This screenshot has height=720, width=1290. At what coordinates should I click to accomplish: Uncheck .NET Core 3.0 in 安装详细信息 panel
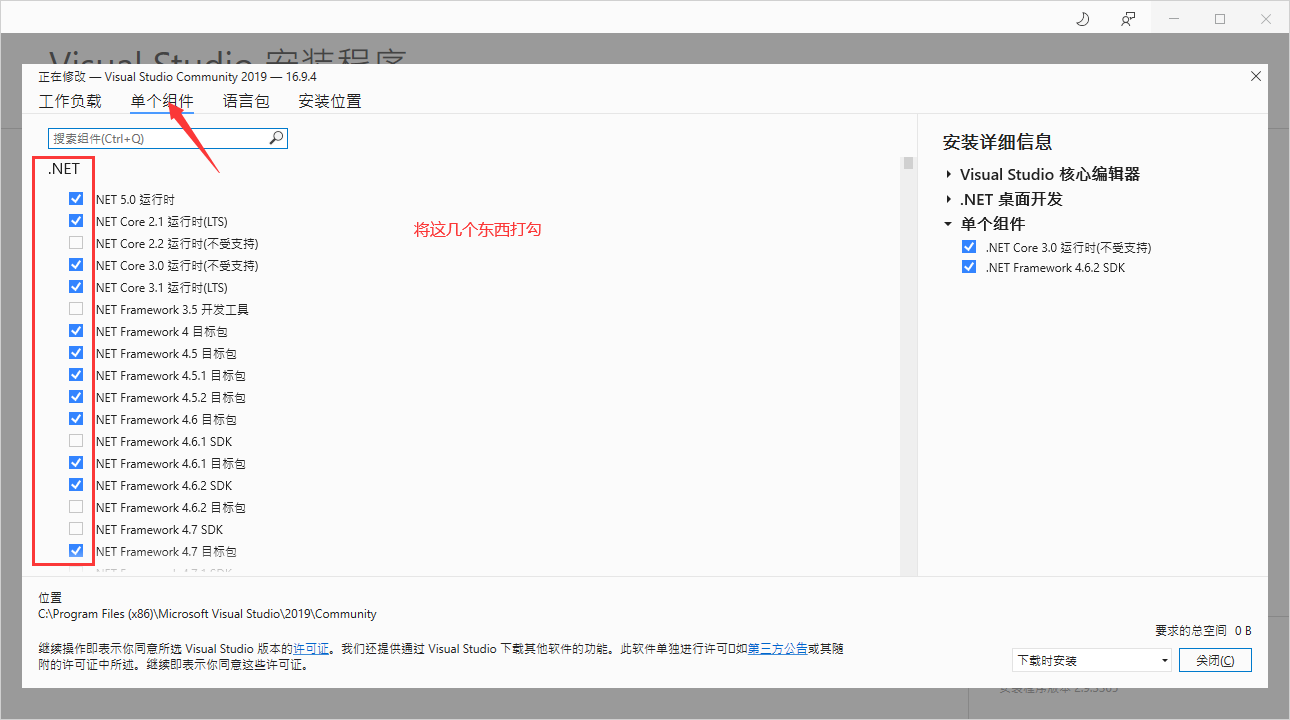(968, 247)
